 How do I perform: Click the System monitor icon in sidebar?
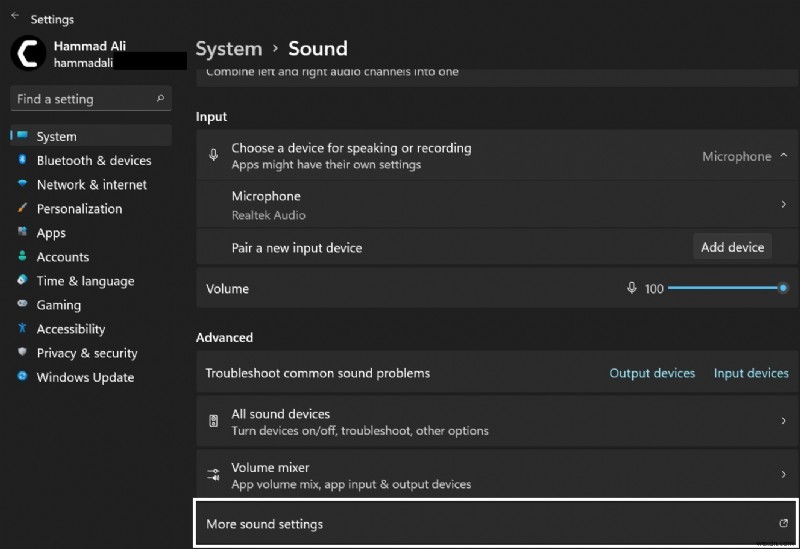[x=22, y=135]
